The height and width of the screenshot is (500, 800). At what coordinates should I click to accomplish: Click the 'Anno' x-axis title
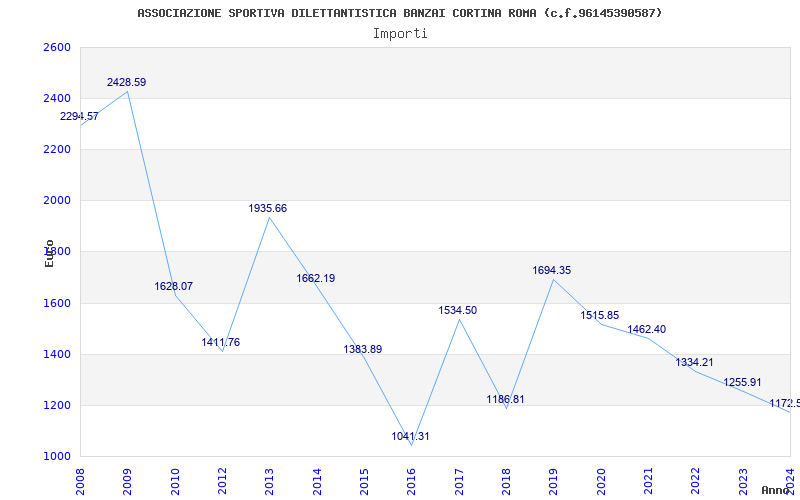pyautogui.click(x=775, y=490)
